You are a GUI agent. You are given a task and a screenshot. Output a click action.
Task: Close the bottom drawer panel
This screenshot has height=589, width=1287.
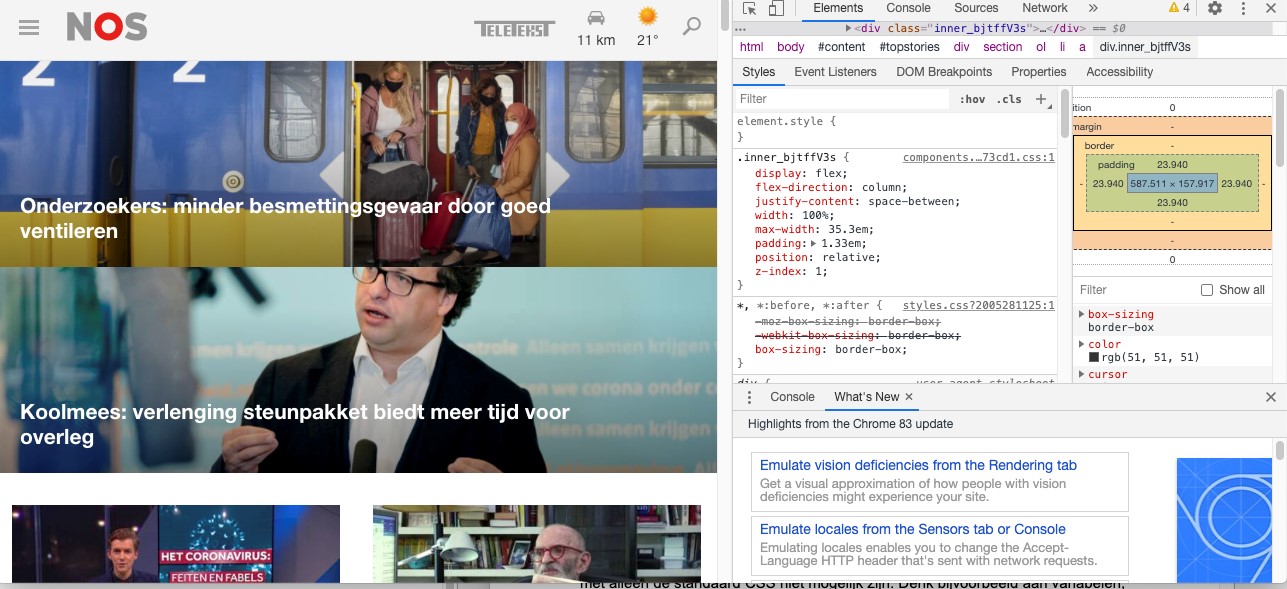[1271, 397]
